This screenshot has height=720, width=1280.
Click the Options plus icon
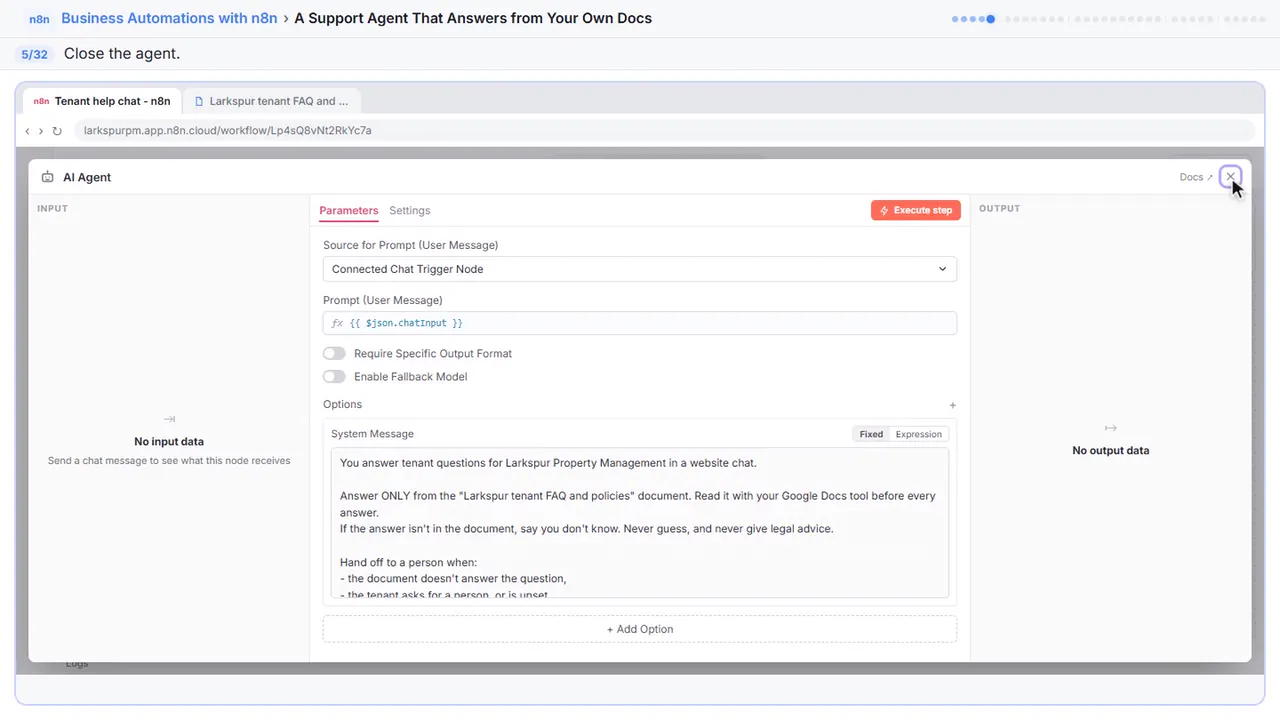(x=952, y=405)
